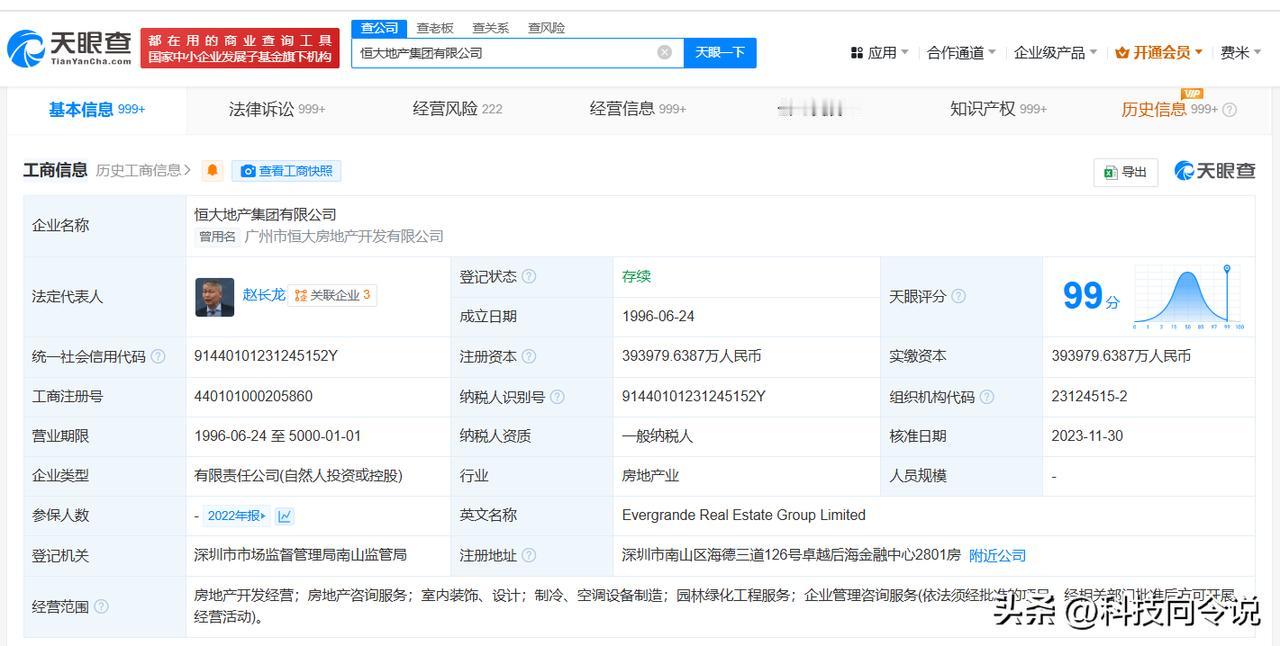Viewport: 1280px width, 646px height.
Task: Select the 查关系 search tab
Action: click(490, 28)
